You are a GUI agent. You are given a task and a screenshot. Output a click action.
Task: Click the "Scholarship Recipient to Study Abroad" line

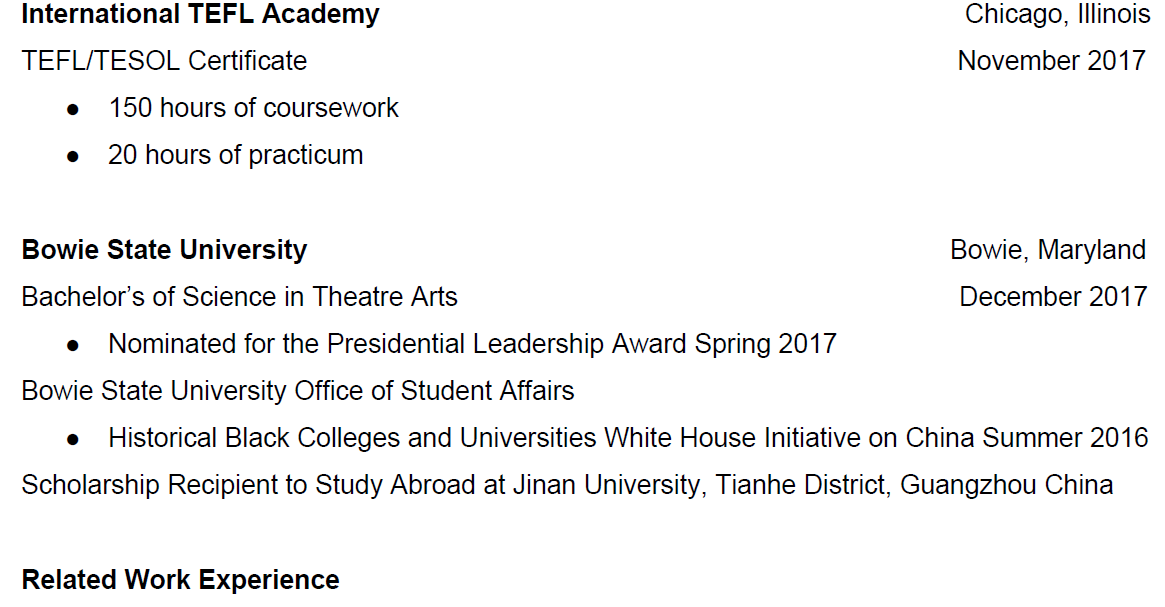point(264,485)
